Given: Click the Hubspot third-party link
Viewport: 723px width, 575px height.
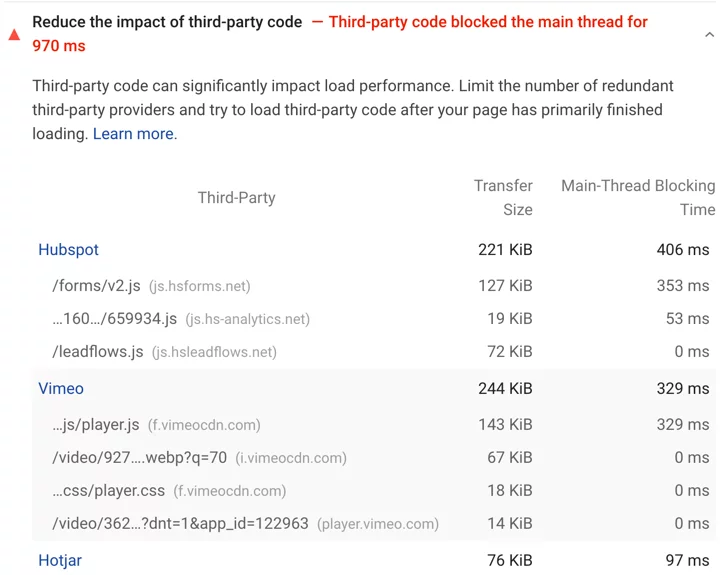Looking at the screenshot, I should (x=68, y=250).
